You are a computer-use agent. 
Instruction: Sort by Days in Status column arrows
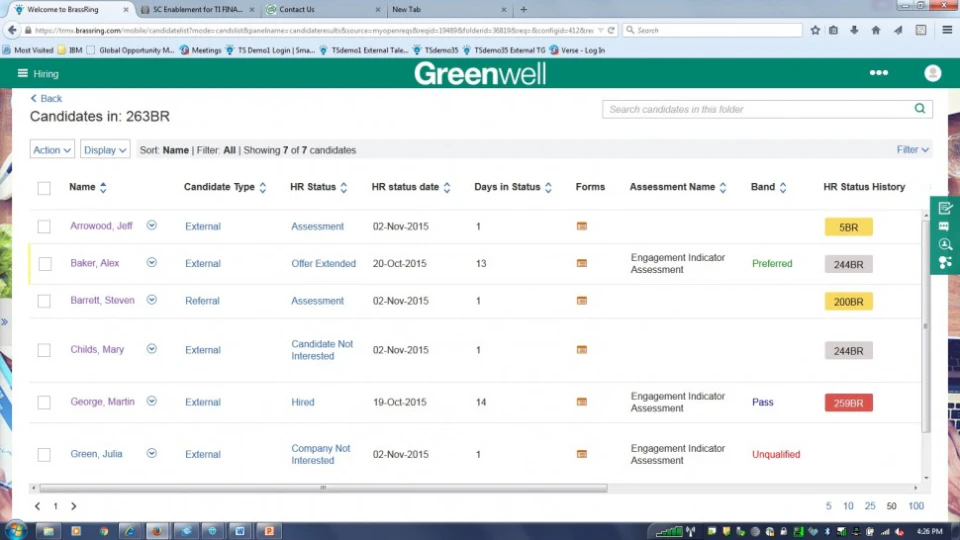pyautogui.click(x=549, y=187)
